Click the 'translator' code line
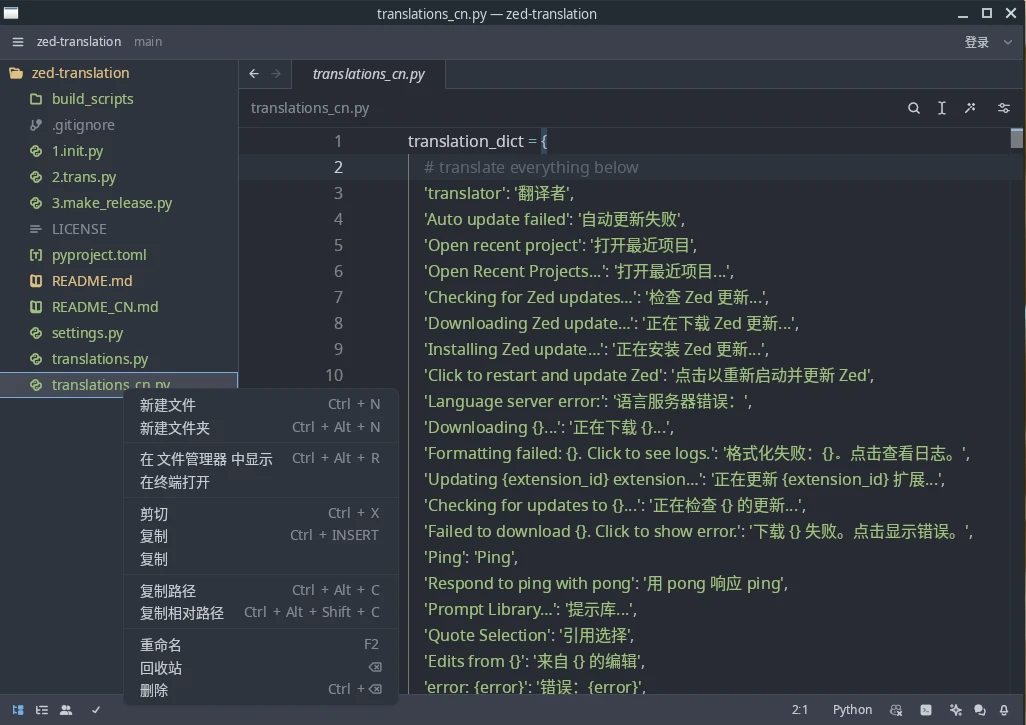 499,194
